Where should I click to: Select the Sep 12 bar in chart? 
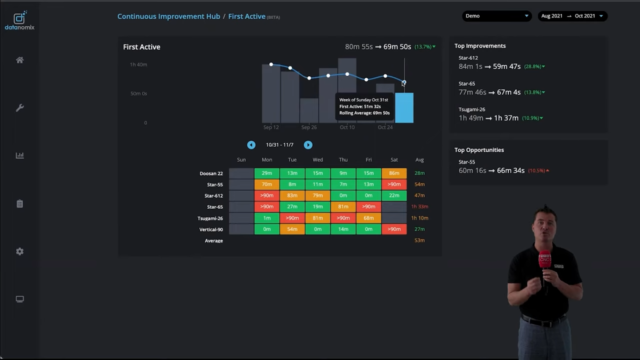click(271, 93)
